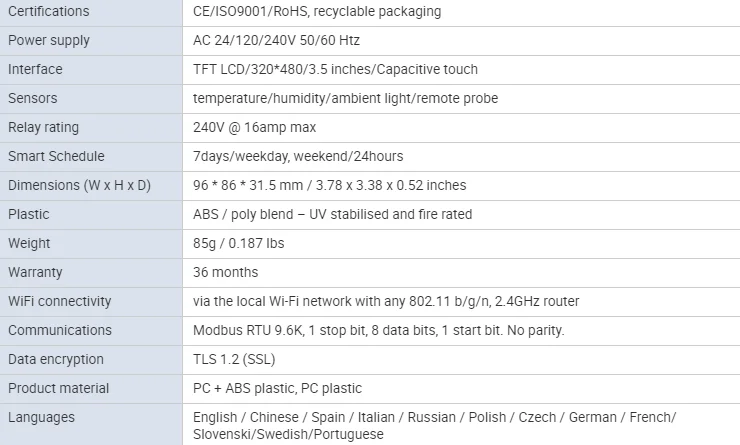Select the 7days/weekday schedule value

pyautogui.click(x=298, y=157)
